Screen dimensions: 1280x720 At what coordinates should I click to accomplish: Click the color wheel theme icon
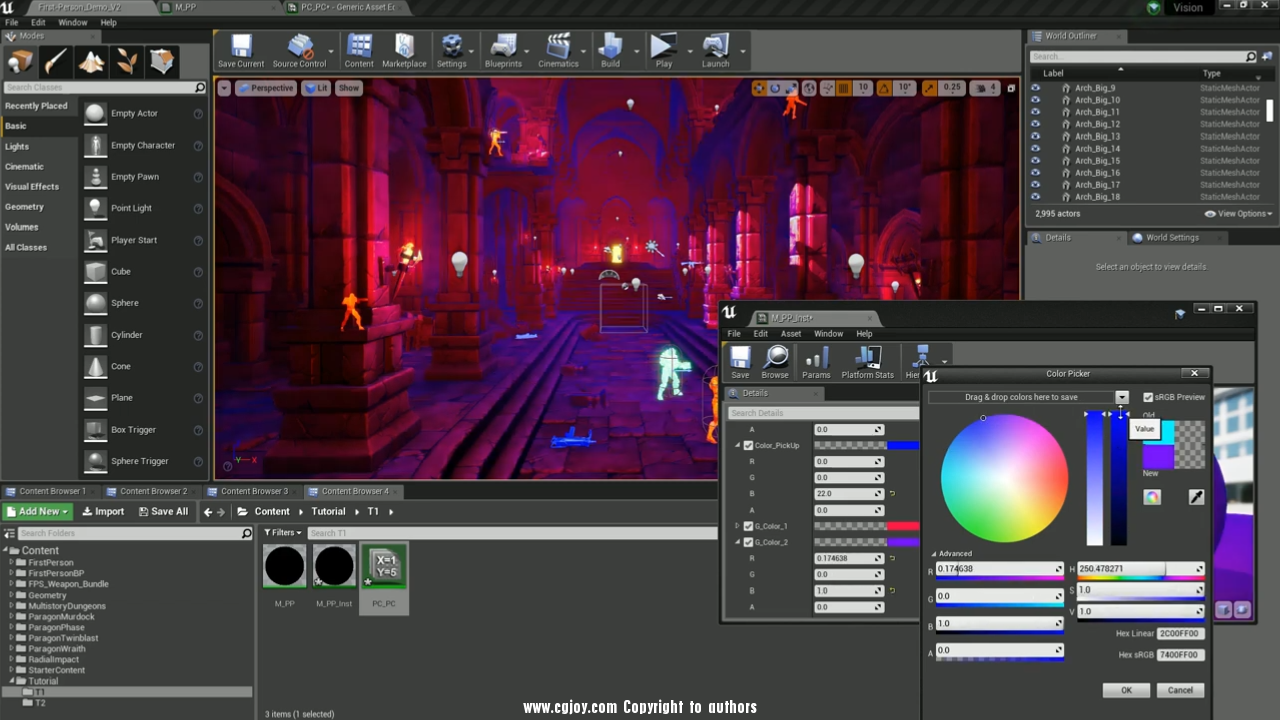(x=1152, y=497)
